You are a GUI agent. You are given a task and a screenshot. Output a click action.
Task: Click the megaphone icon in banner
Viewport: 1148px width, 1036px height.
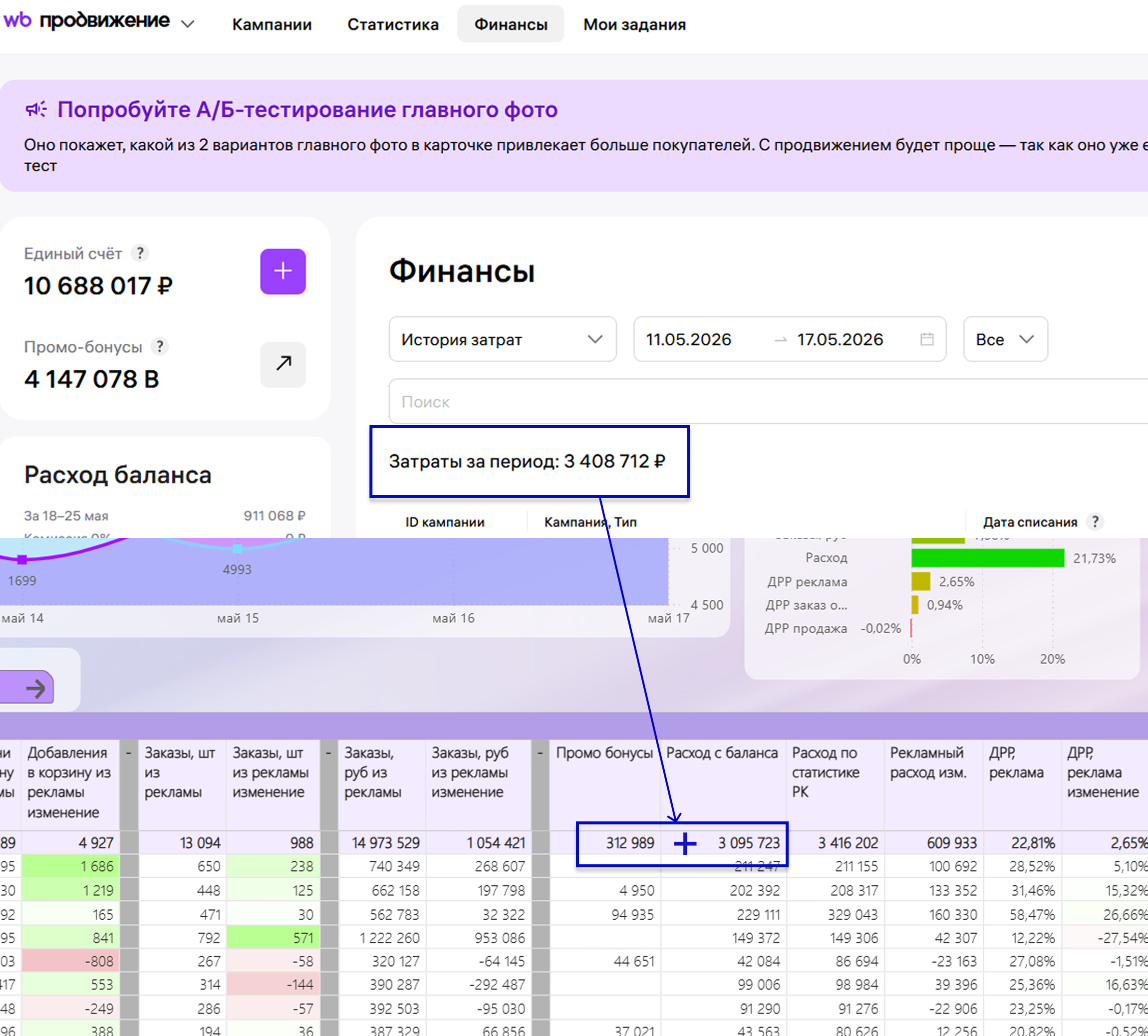pos(36,109)
